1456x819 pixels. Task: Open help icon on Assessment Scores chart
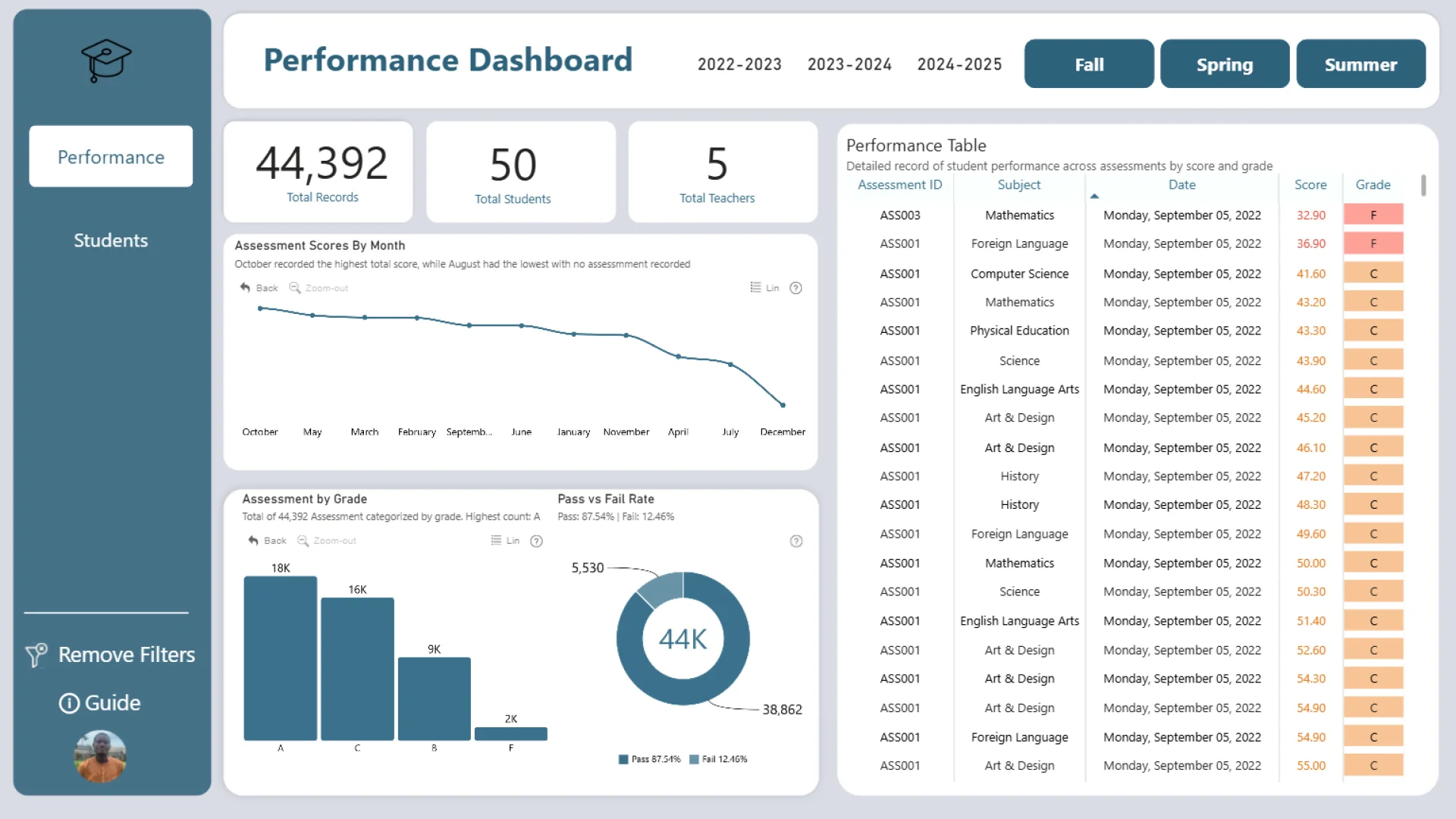tap(795, 288)
